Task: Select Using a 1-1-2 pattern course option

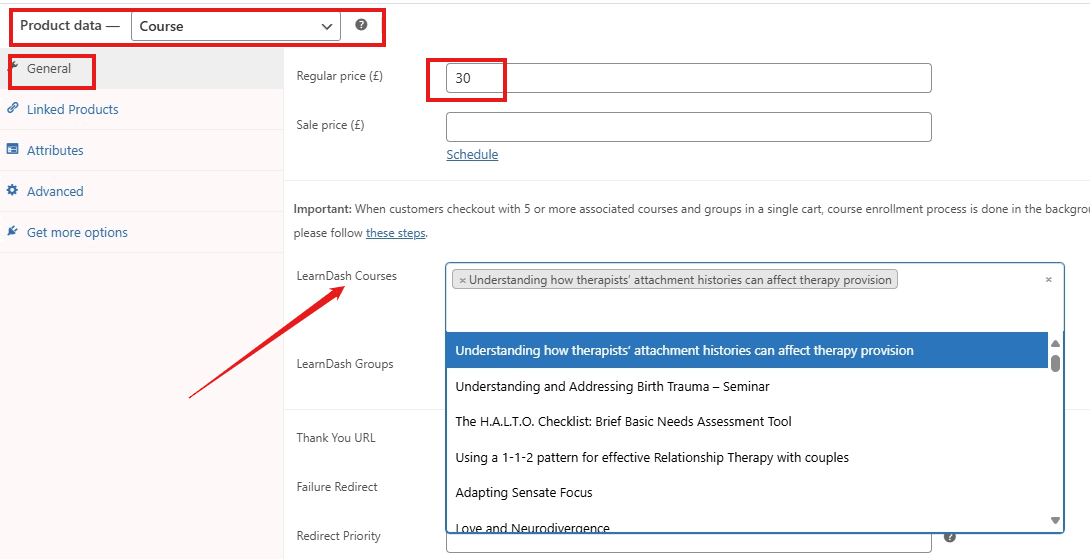Action: pos(747,457)
